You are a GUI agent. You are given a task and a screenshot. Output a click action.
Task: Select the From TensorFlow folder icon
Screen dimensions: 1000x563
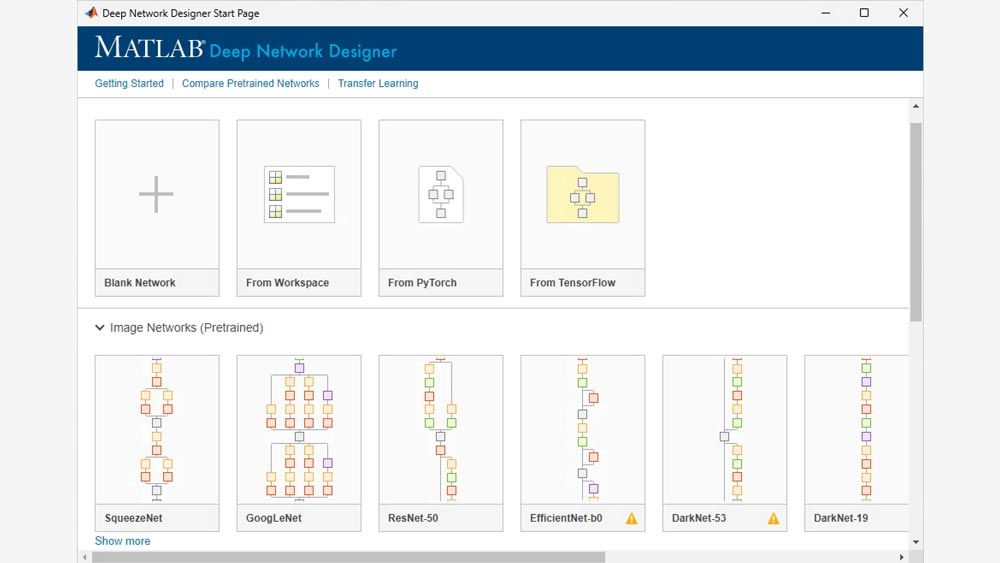click(582, 194)
